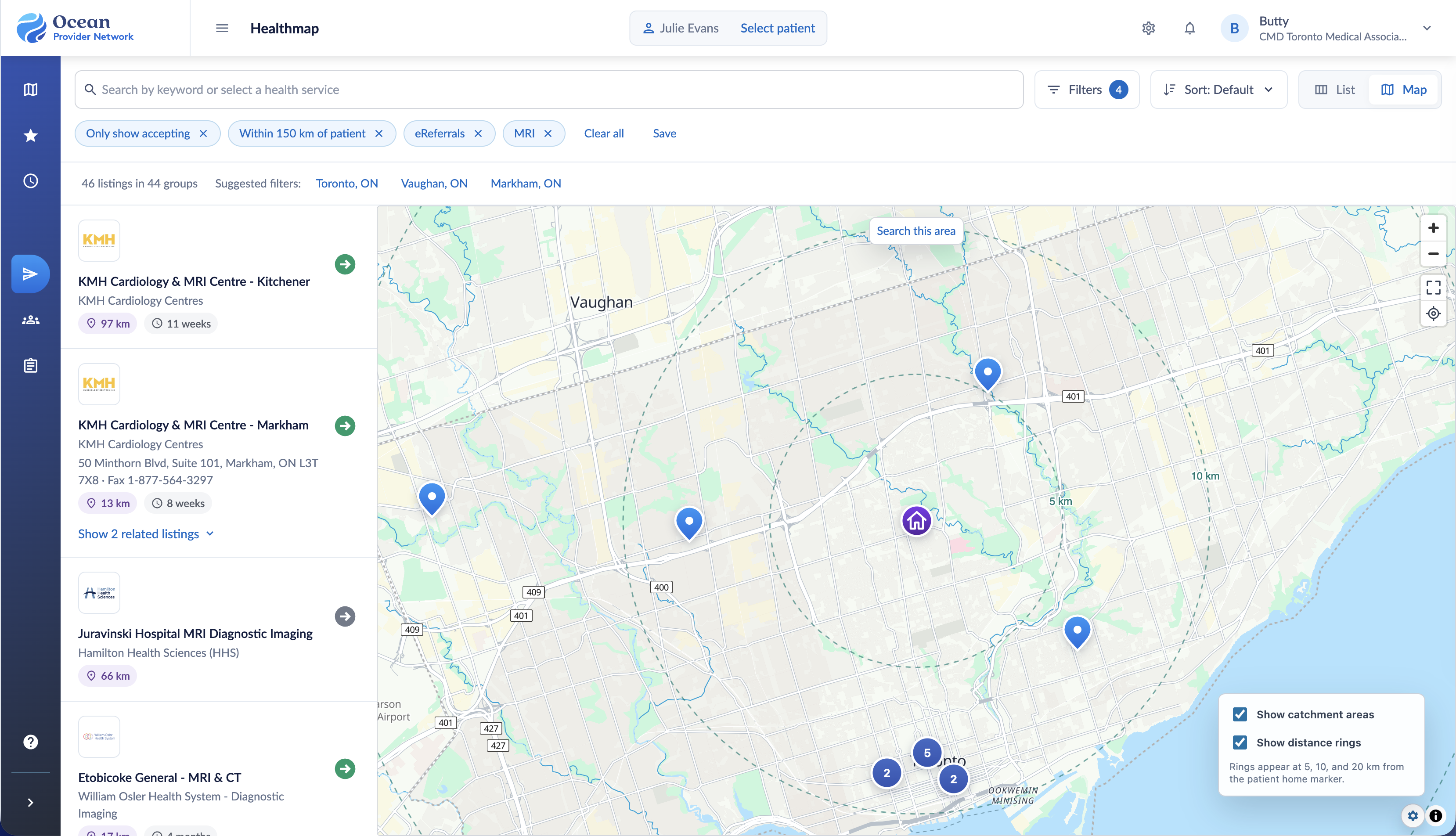The height and width of the screenshot is (836, 1456).
Task: Uncheck Show catchment areas
Action: point(1240,714)
